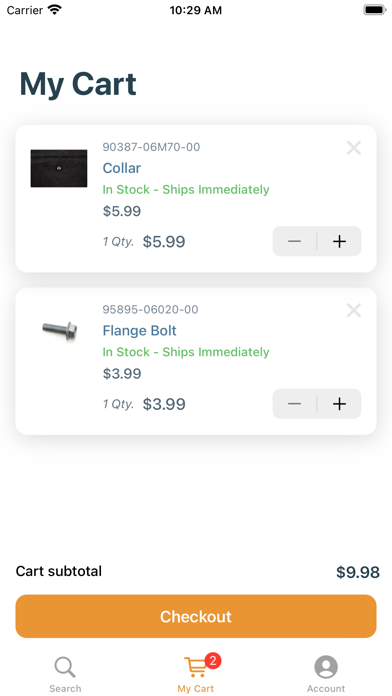Select the Search tab label
The width and height of the screenshot is (392, 696).
65,688
